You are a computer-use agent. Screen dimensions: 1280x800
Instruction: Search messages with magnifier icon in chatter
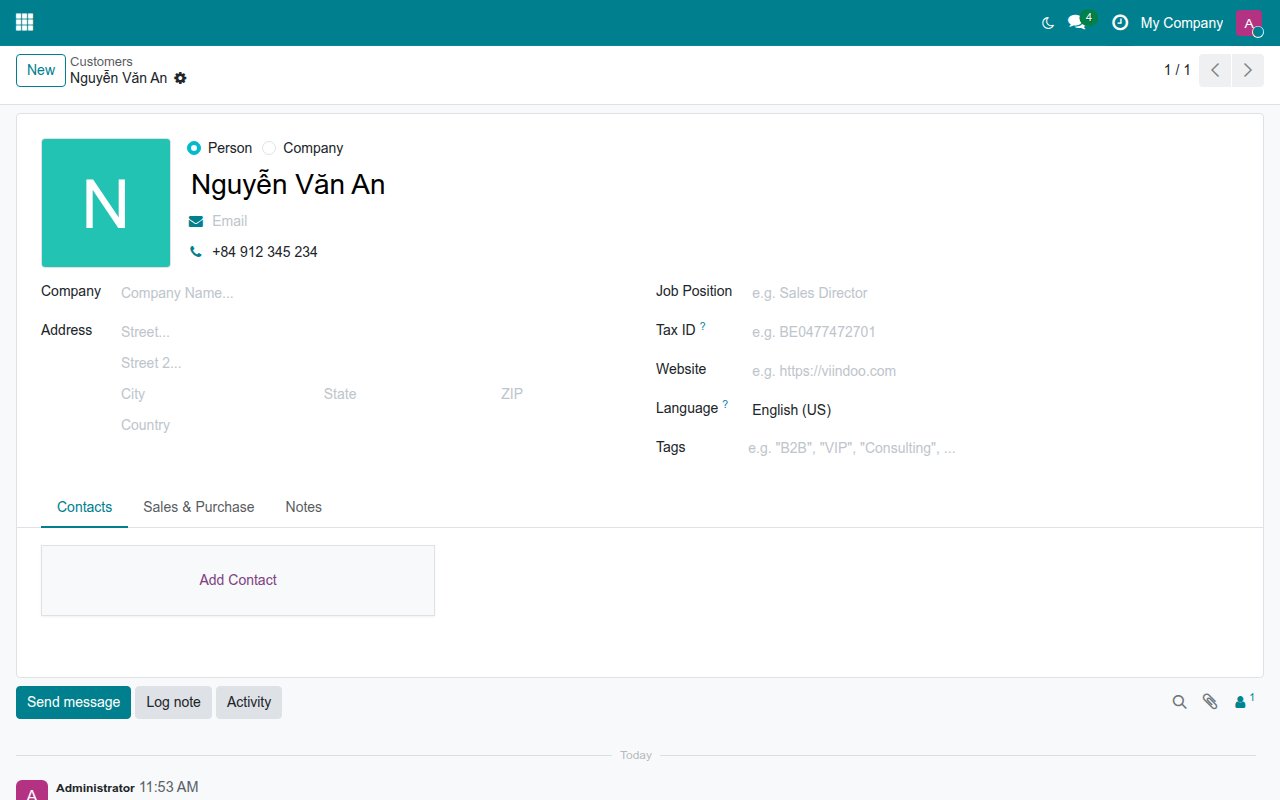1180,702
